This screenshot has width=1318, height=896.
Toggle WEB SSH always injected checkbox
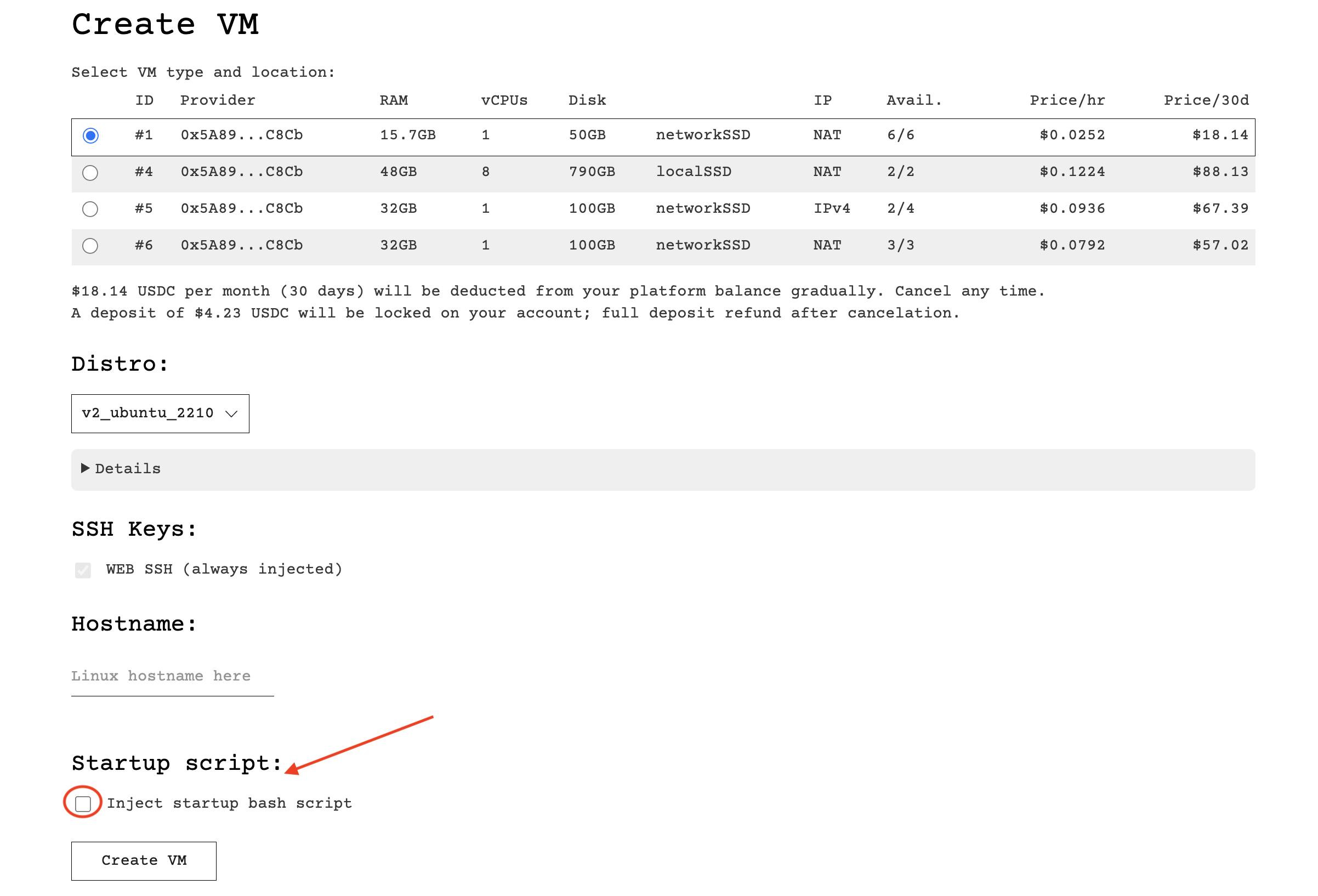point(83,570)
